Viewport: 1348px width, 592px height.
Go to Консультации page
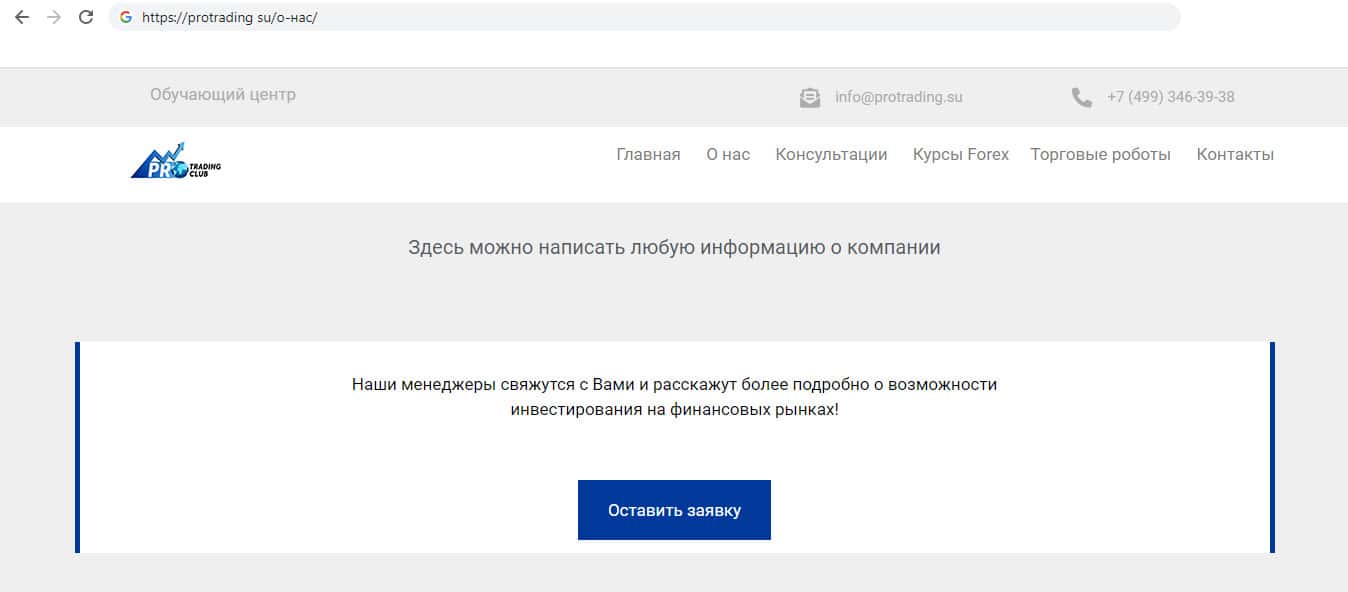pyautogui.click(x=831, y=155)
